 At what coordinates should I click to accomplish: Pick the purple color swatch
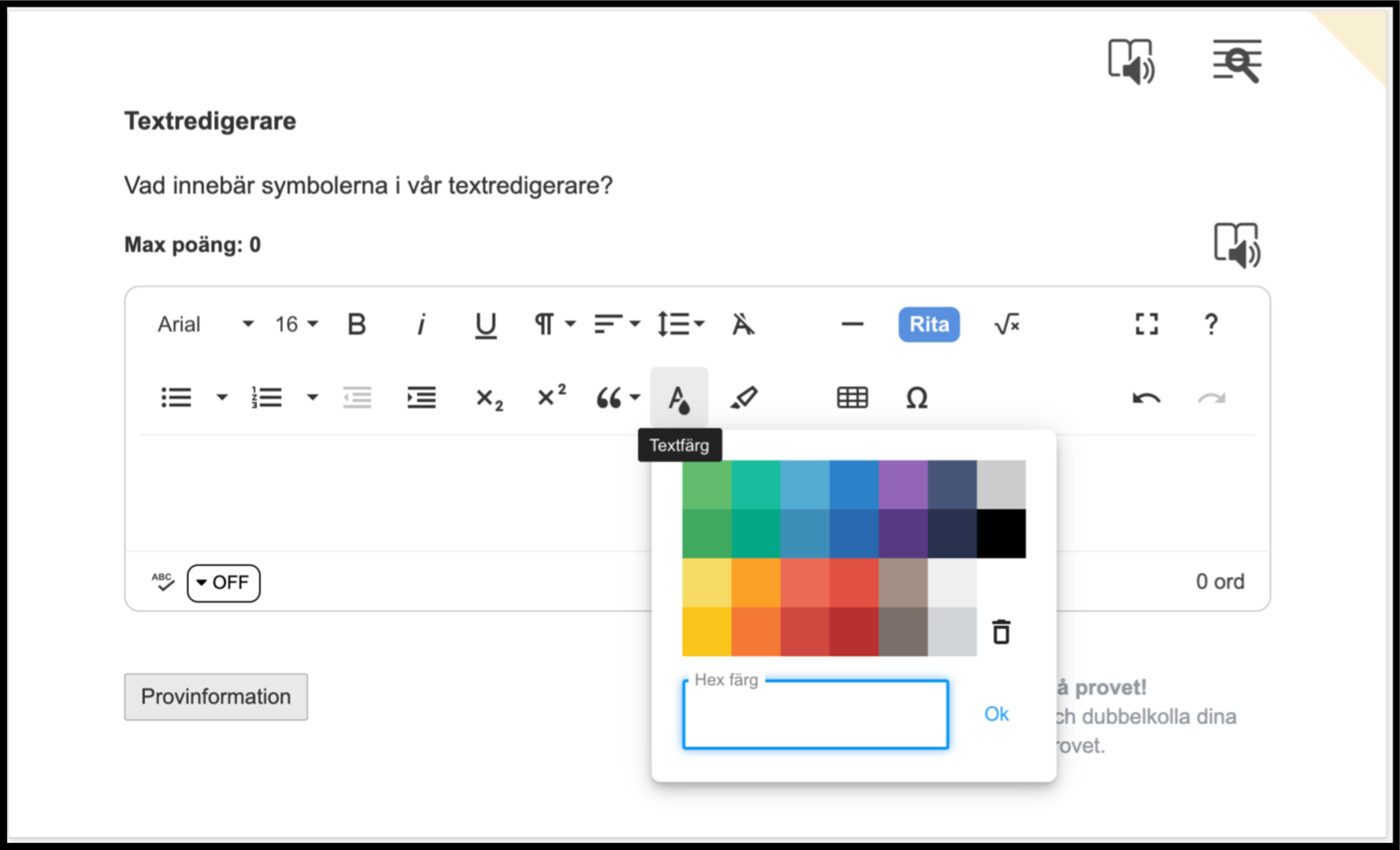[x=903, y=485]
